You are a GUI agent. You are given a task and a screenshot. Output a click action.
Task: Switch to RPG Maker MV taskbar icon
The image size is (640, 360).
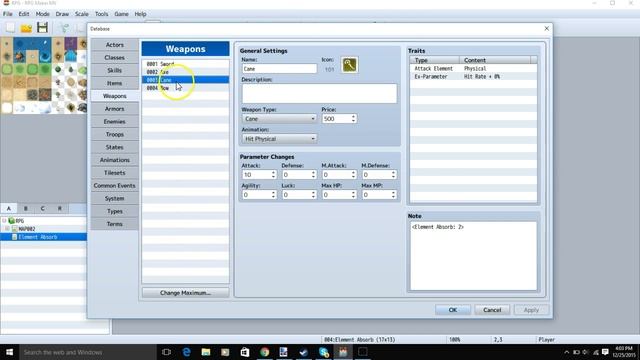click(x=343, y=352)
